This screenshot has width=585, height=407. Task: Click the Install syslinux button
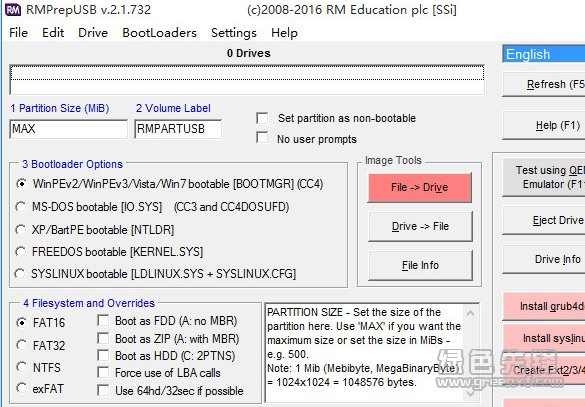pos(544,338)
